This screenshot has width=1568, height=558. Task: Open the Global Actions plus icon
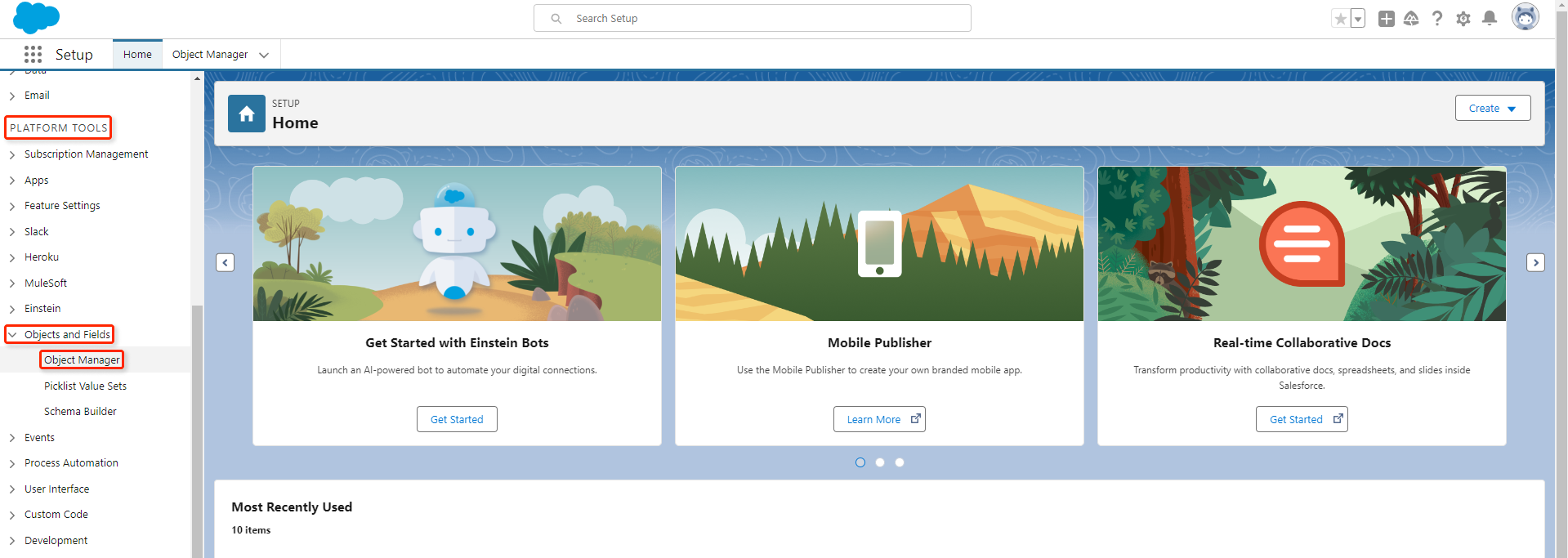point(1386,19)
